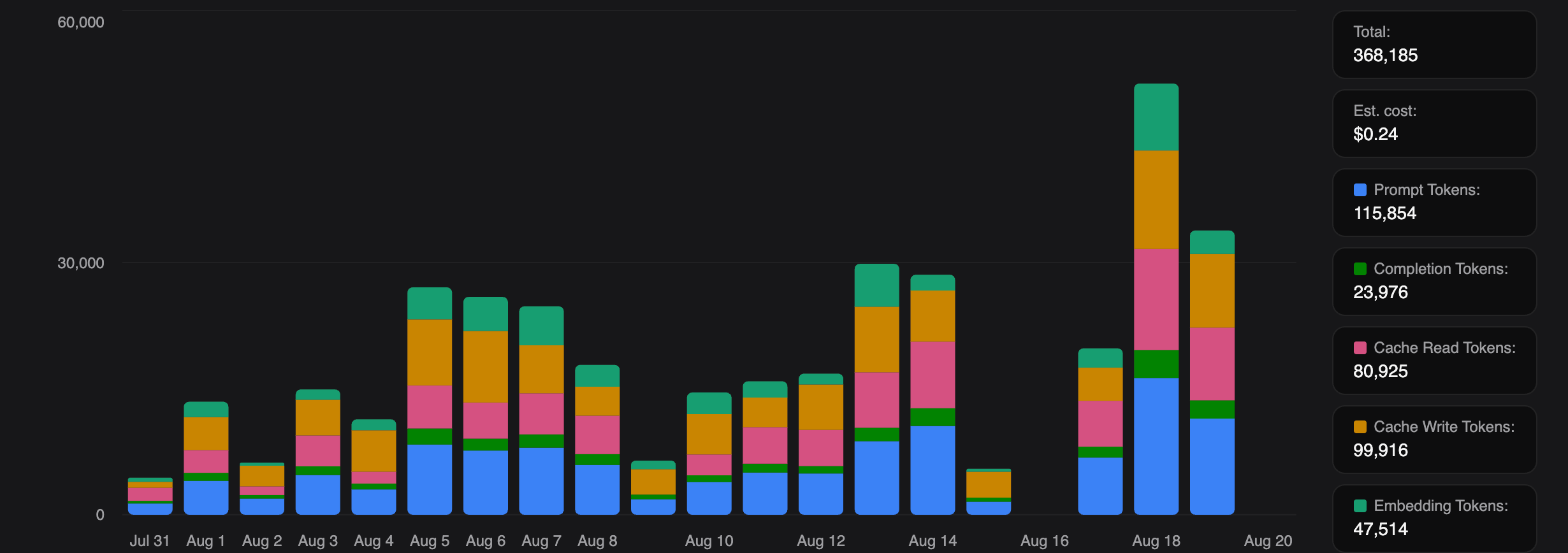The width and height of the screenshot is (1568, 553).
Task: Click the Aug 10 stacked bar
Action: click(709, 454)
